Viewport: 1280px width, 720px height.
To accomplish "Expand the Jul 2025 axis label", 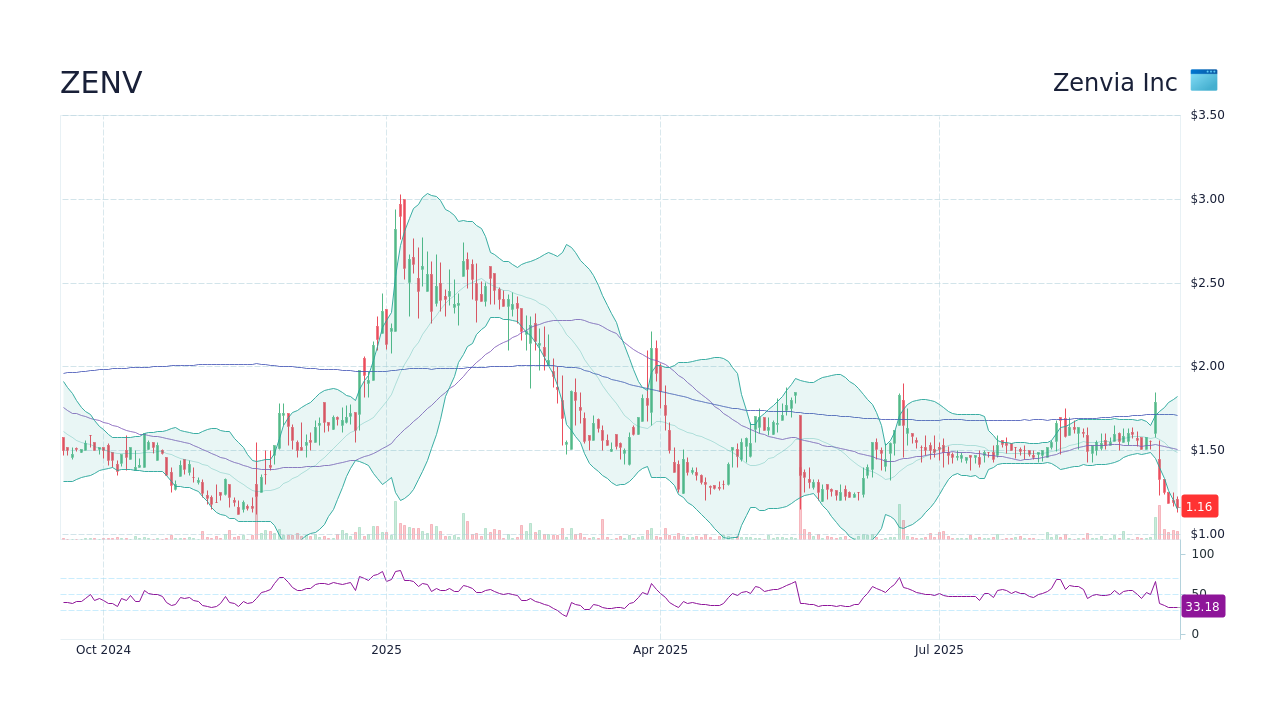I will click(938, 650).
